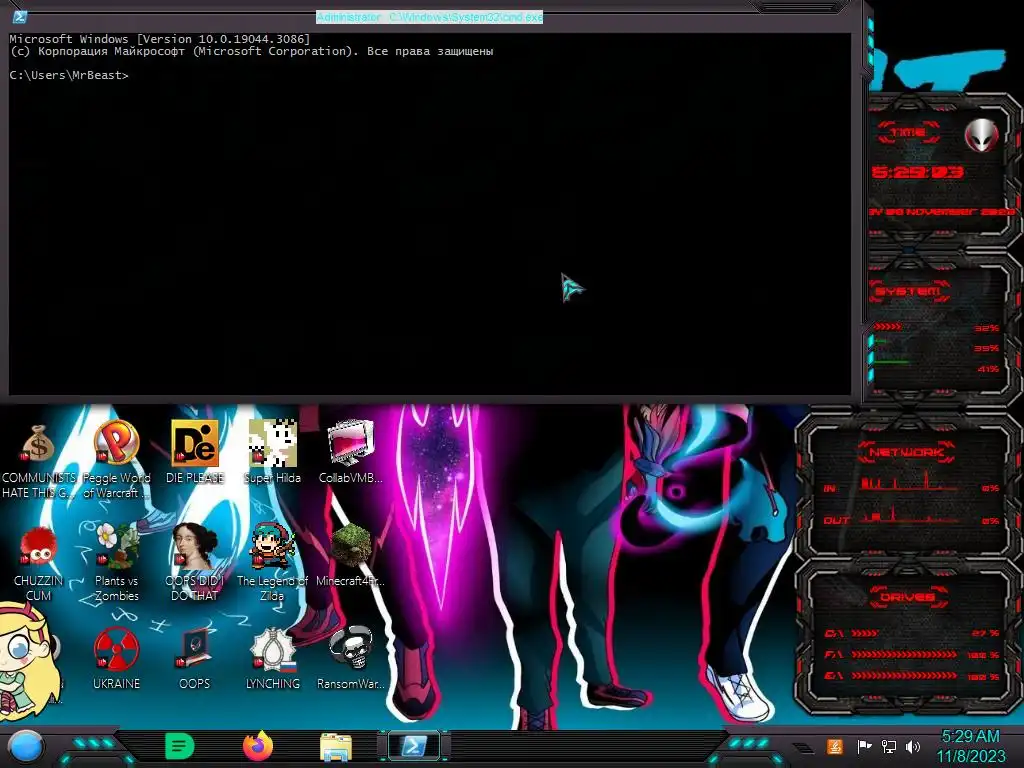
Task: Open the red radiation symbol UKRAINE icon
Action: (116, 657)
